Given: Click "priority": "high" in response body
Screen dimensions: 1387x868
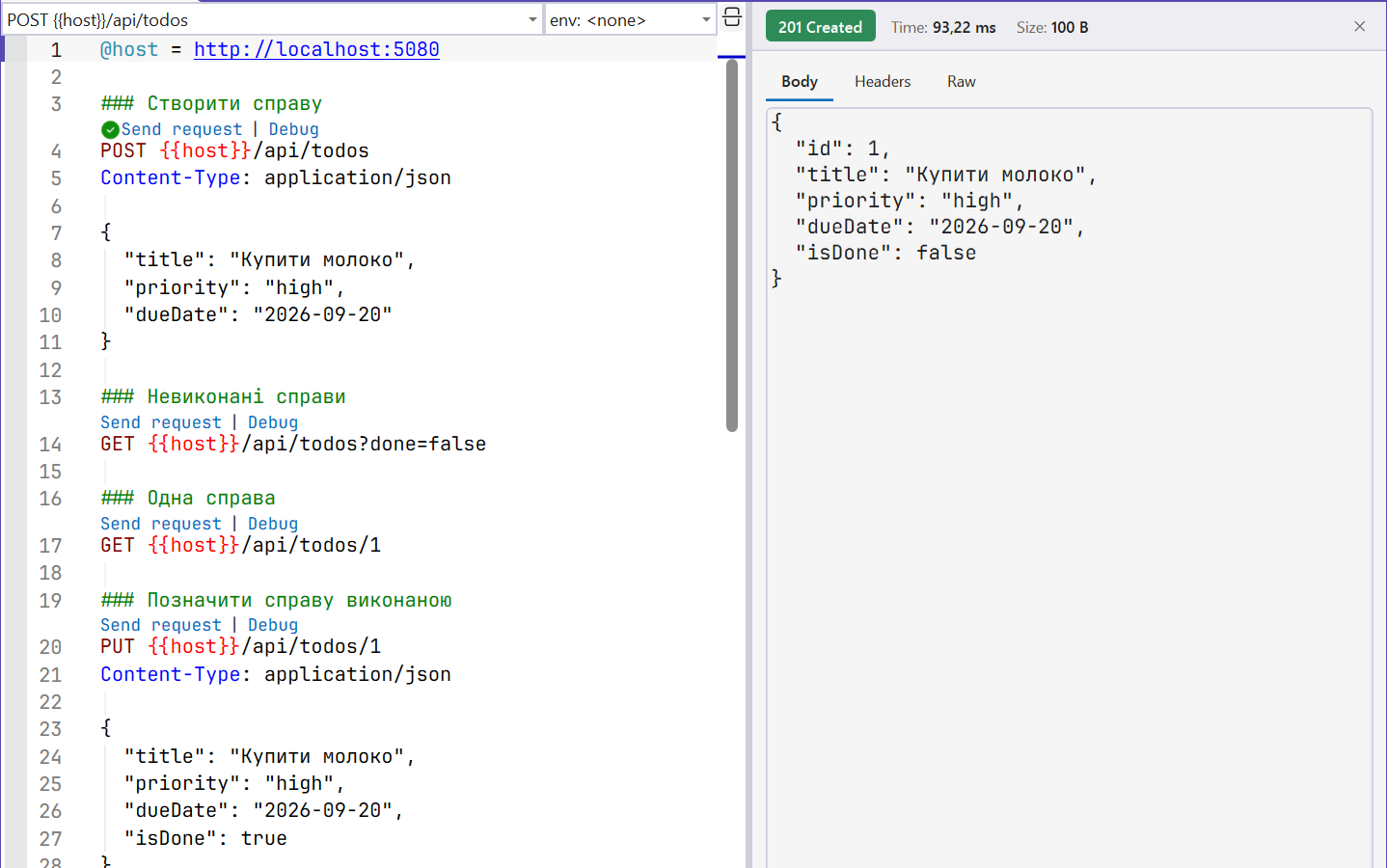Looking at the screenshot, I should tap(910, 201).
